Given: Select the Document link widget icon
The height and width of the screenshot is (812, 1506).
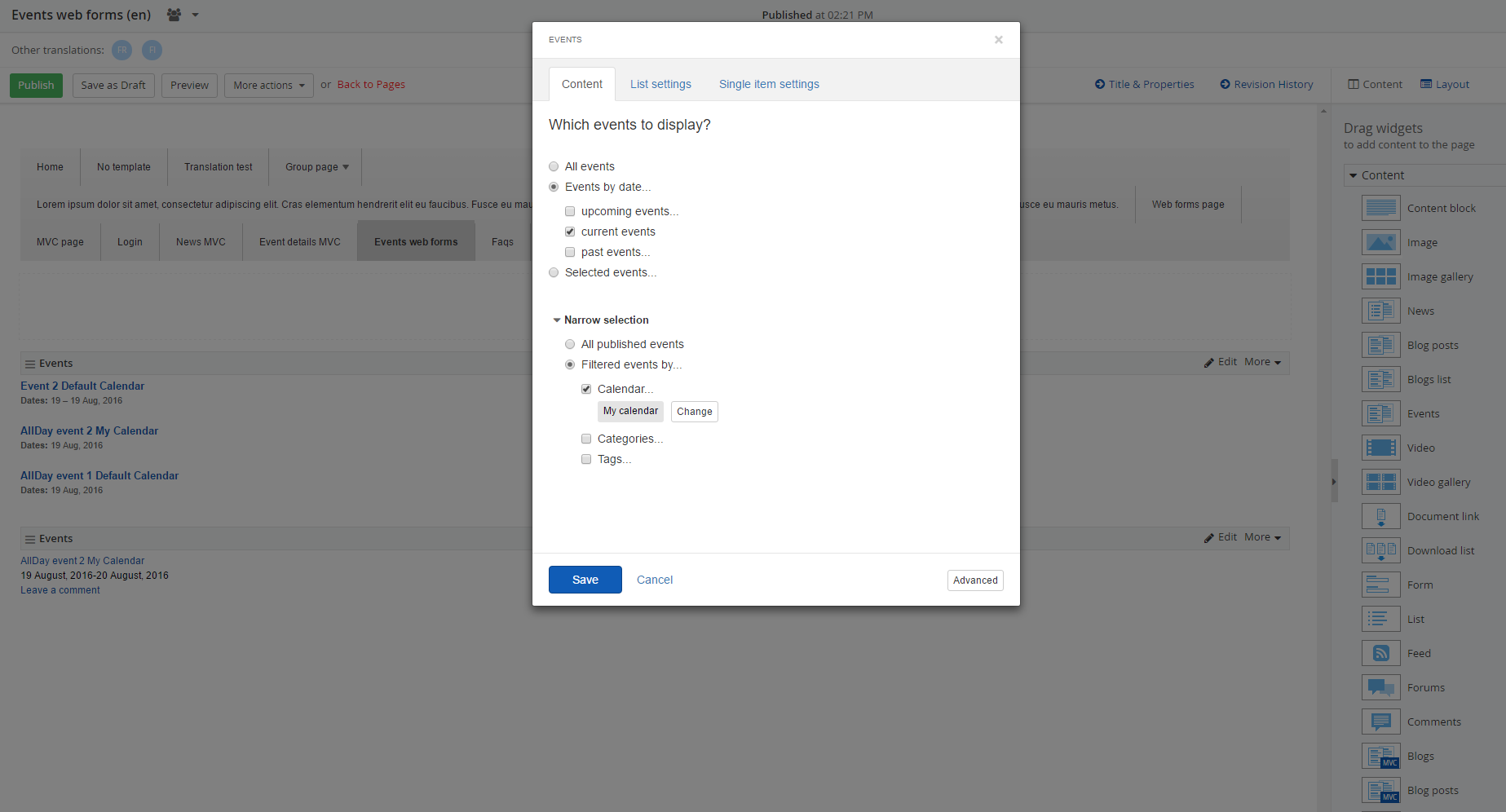Looking at the screenshot, I should point(1380,516).
